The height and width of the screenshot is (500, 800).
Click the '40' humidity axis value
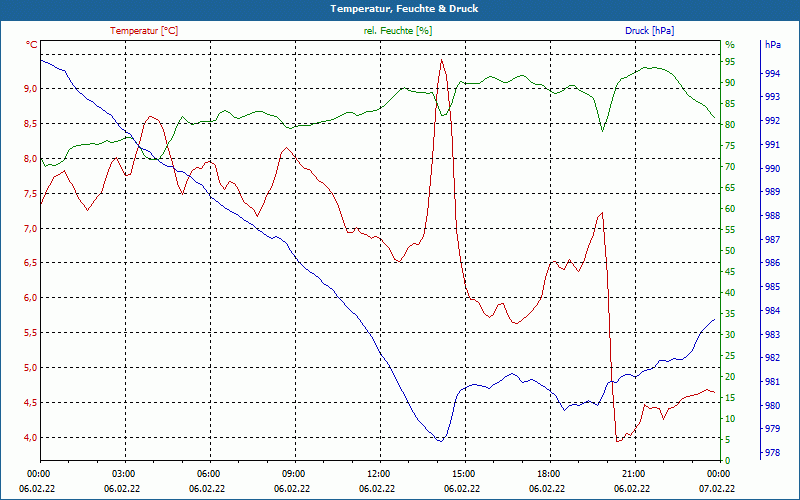coord(730,293)
